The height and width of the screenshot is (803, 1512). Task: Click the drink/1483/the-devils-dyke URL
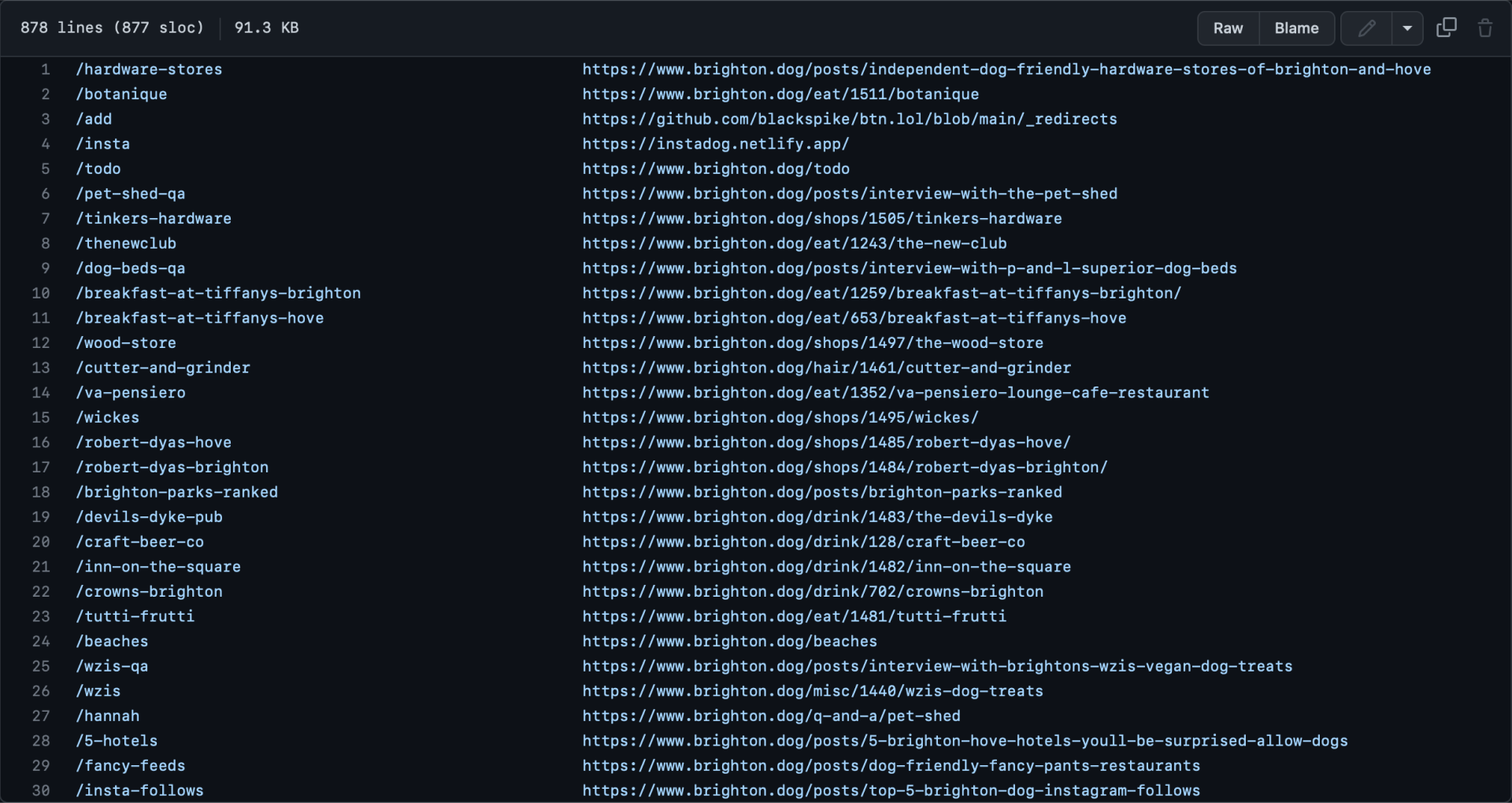click(817, 517)
